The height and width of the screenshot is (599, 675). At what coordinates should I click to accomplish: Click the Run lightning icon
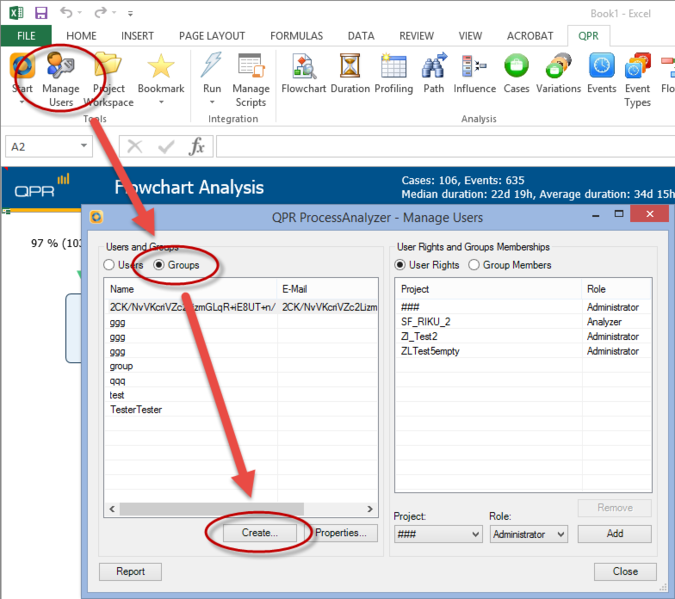(211, 65)
